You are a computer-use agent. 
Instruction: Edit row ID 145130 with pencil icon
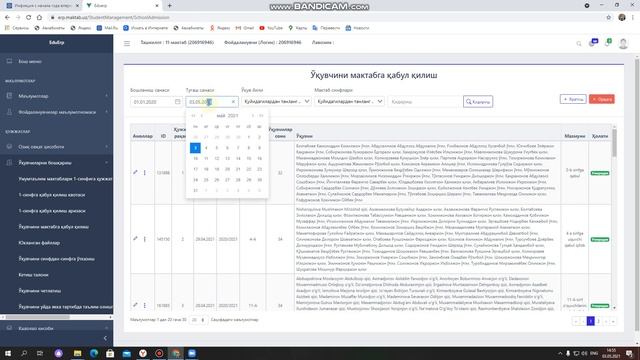tap(135, 238)
